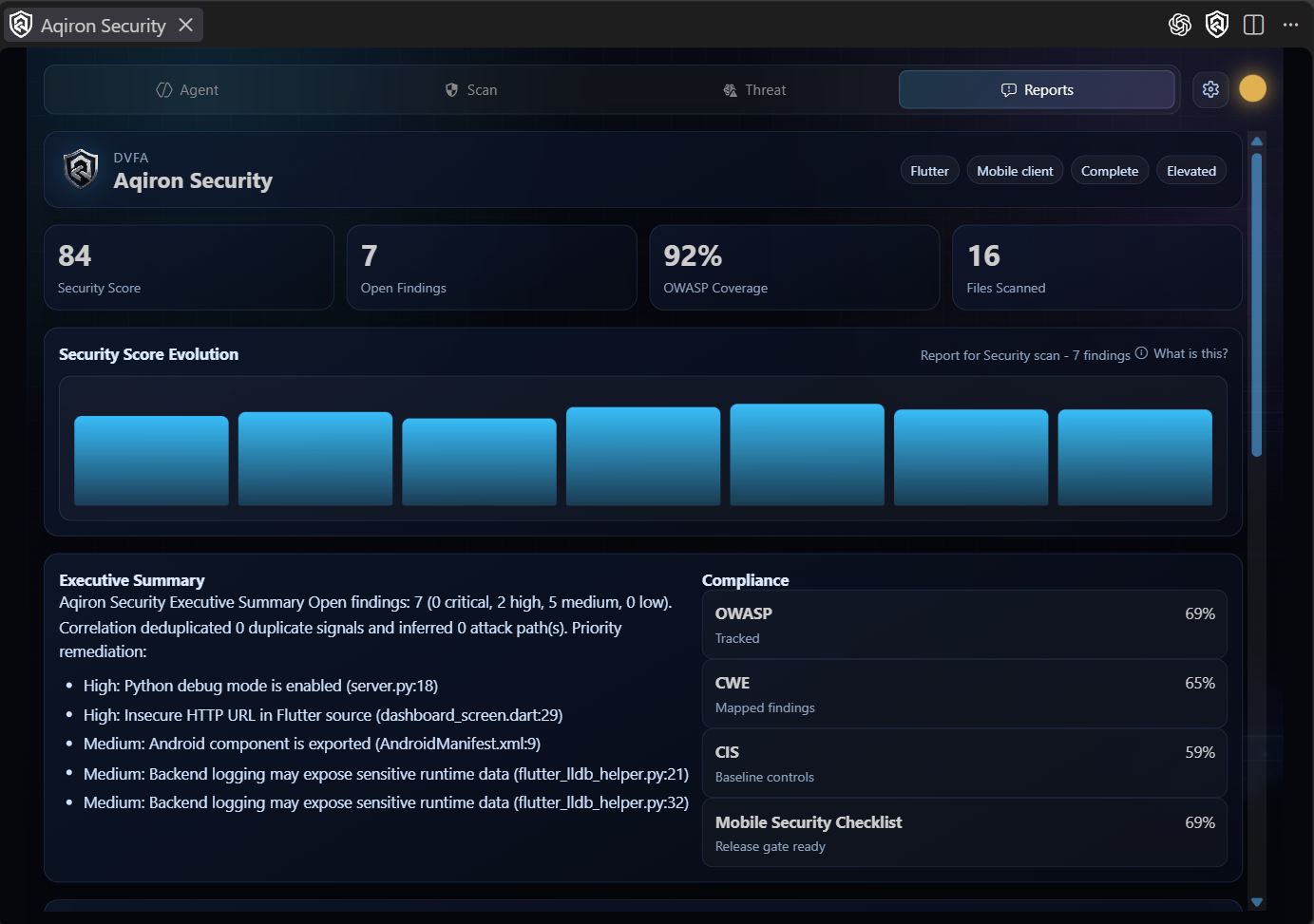Open the Agent tab
Image resolution: width=1314 pixels, height=924 pixels.
(x=187, y=90)
